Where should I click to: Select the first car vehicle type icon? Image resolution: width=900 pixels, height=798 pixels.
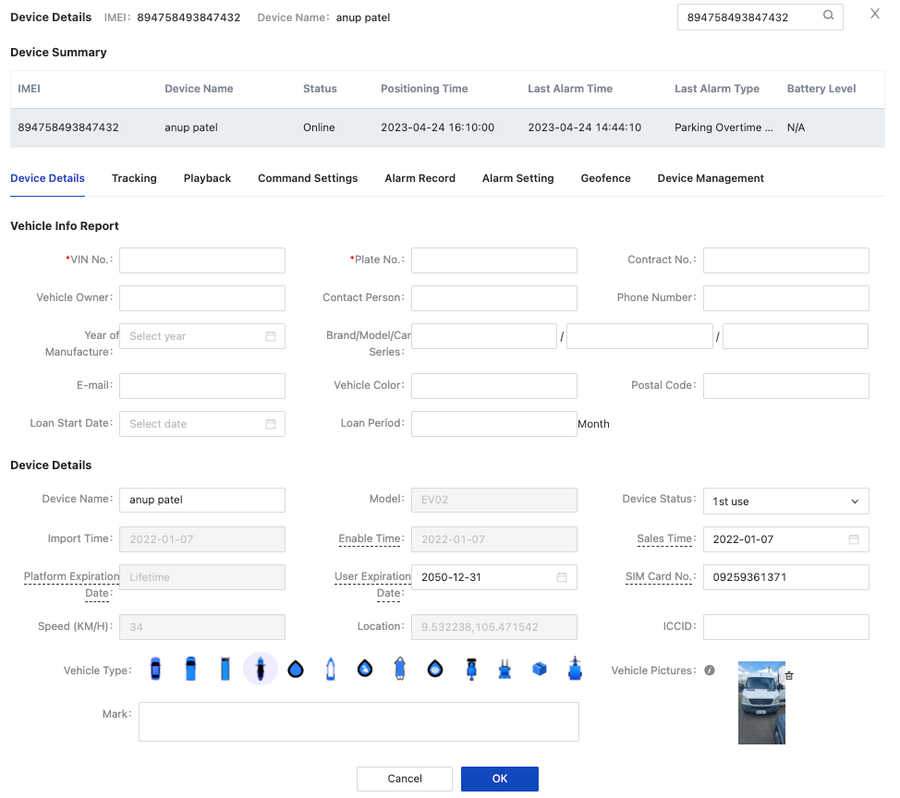pos(155,669)
